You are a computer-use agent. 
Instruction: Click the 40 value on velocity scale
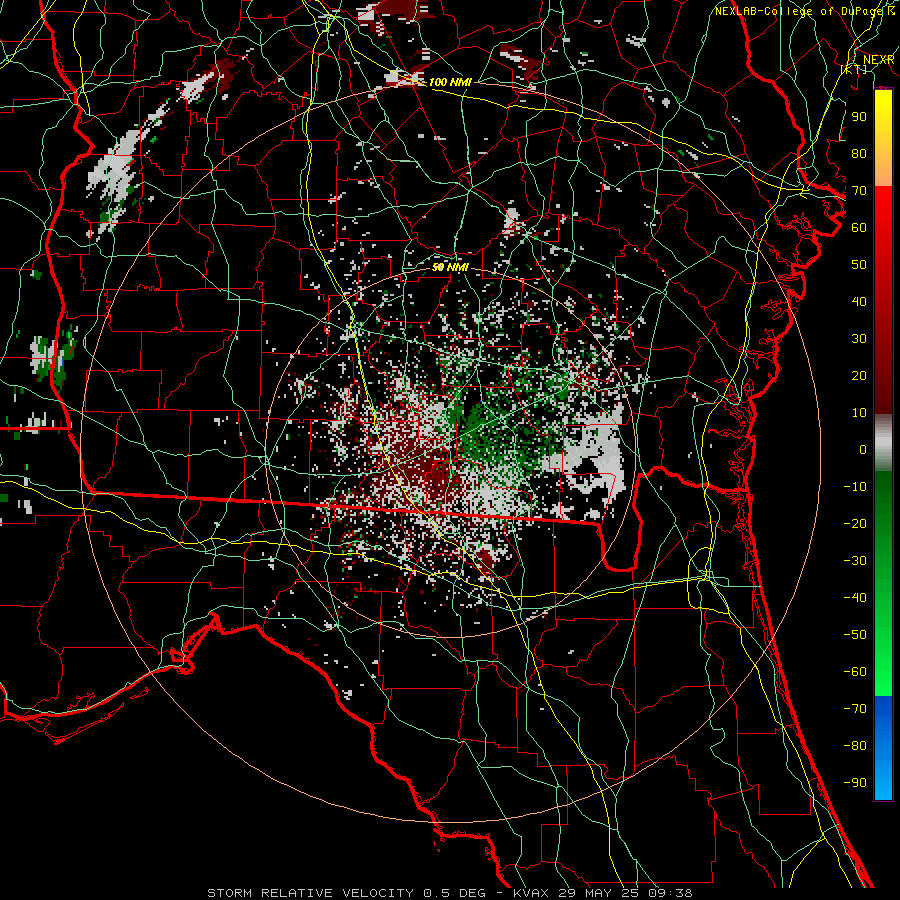859,302
